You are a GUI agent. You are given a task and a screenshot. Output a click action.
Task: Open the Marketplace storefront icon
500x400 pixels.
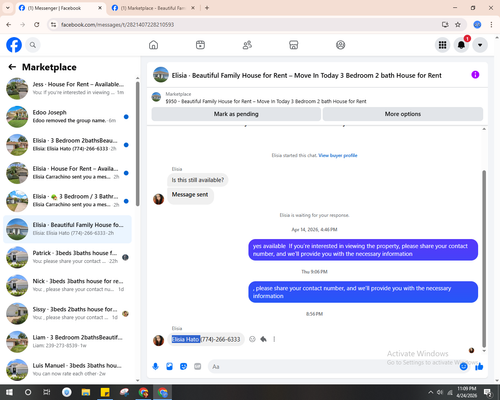(x=294, y=45)
